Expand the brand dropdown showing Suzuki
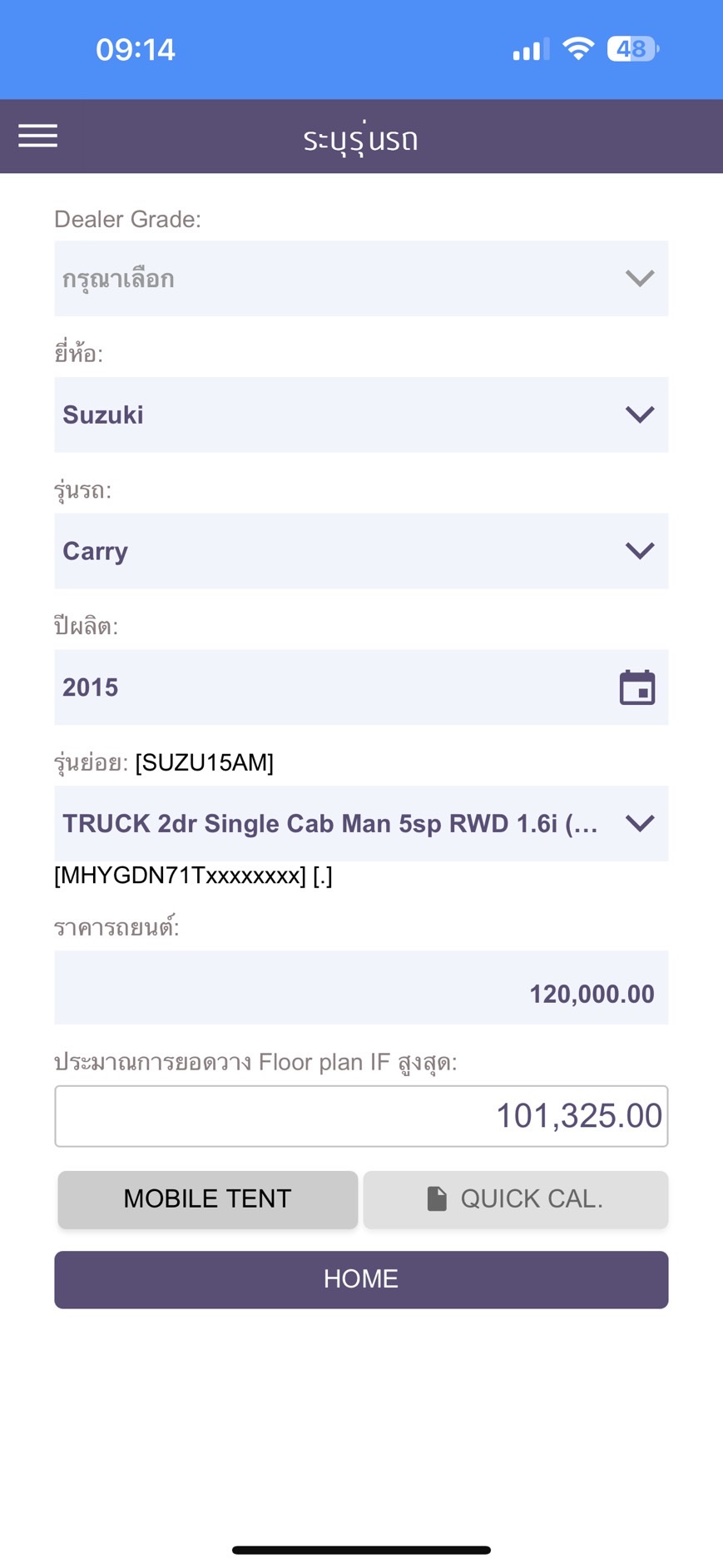The image size is (723, 1568). click(x=361, y=414)
